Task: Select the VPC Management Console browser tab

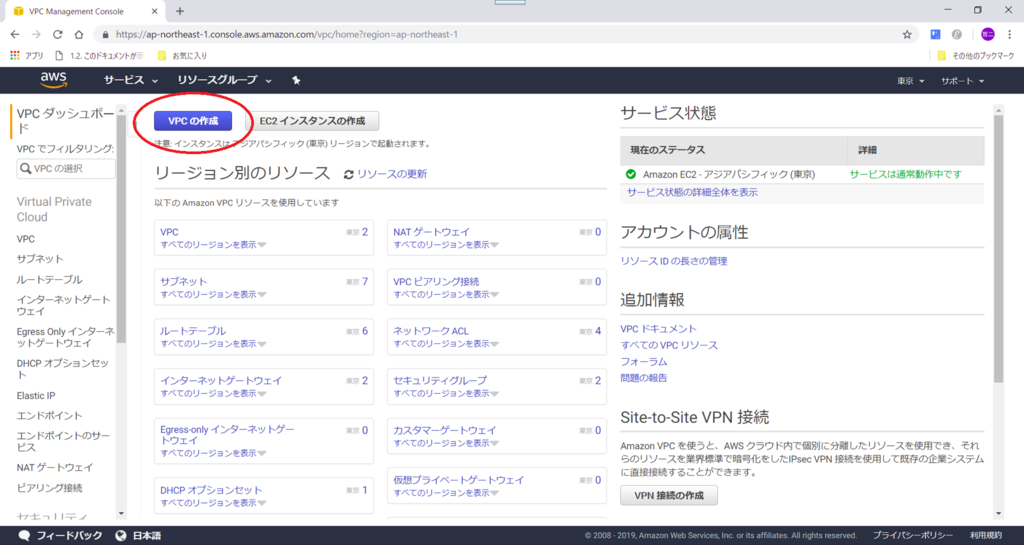Action: click(x=85, y=11)
